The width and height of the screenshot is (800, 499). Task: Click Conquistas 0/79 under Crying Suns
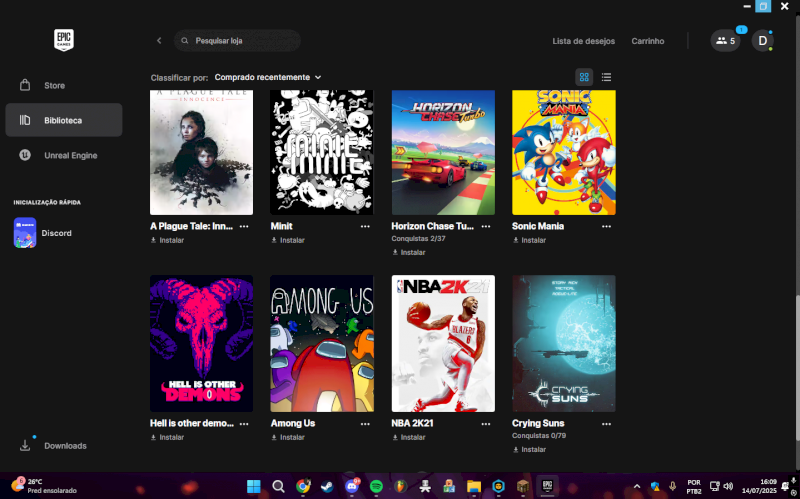point(539,436)
